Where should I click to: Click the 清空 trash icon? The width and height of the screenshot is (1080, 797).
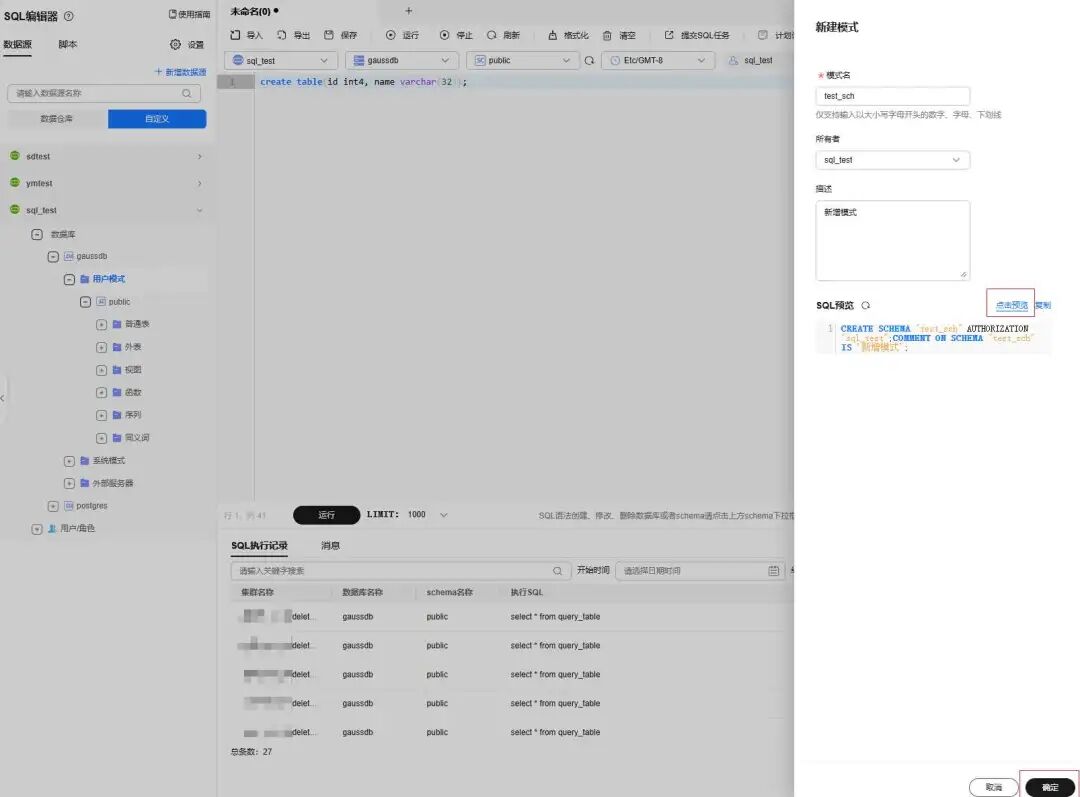607,35
